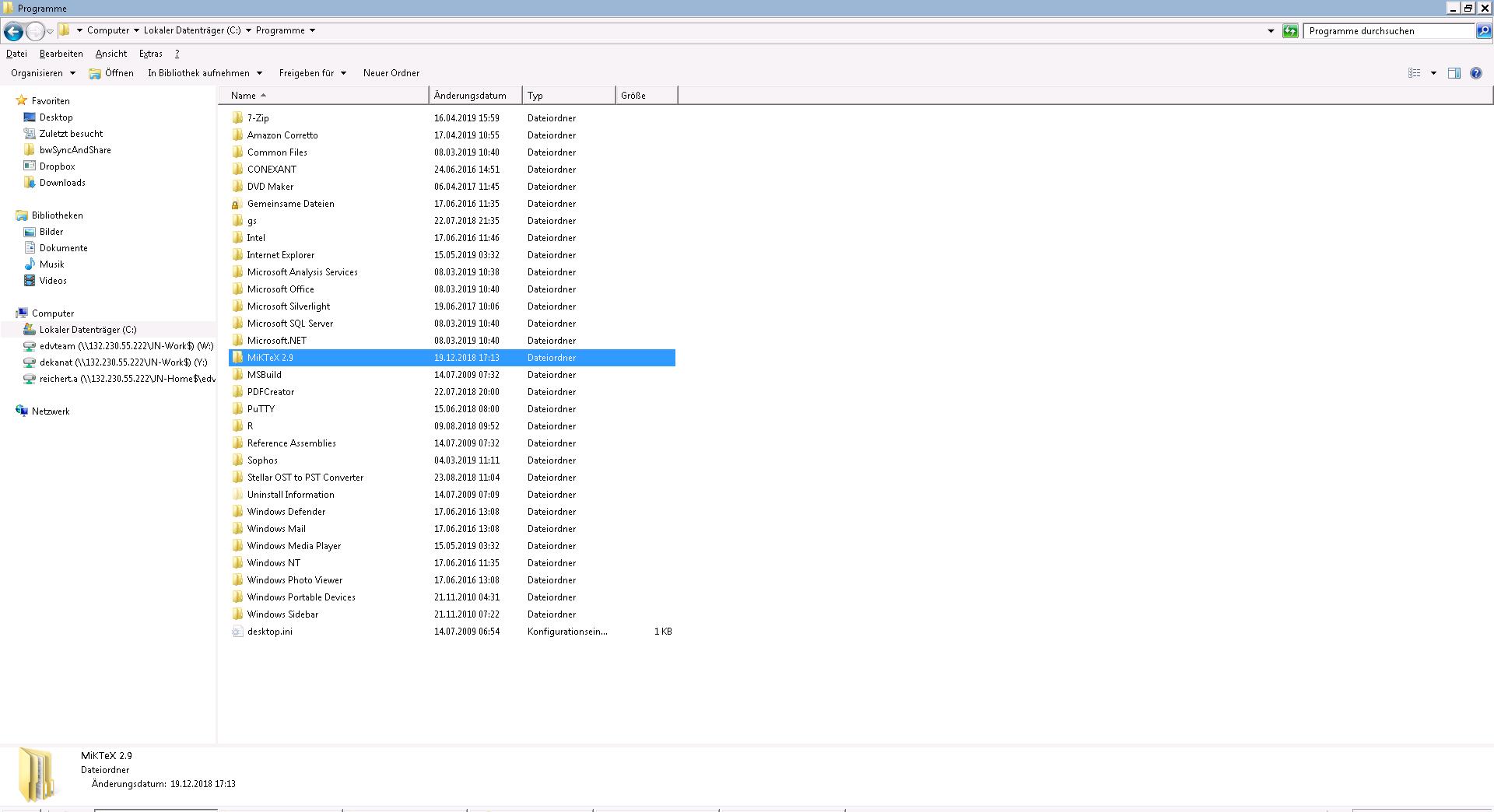Image resolution: width=1494 pixels, height=812 pixels.
Task: Select Dropbox in Favoriten
Action: [x=57, y=166]
